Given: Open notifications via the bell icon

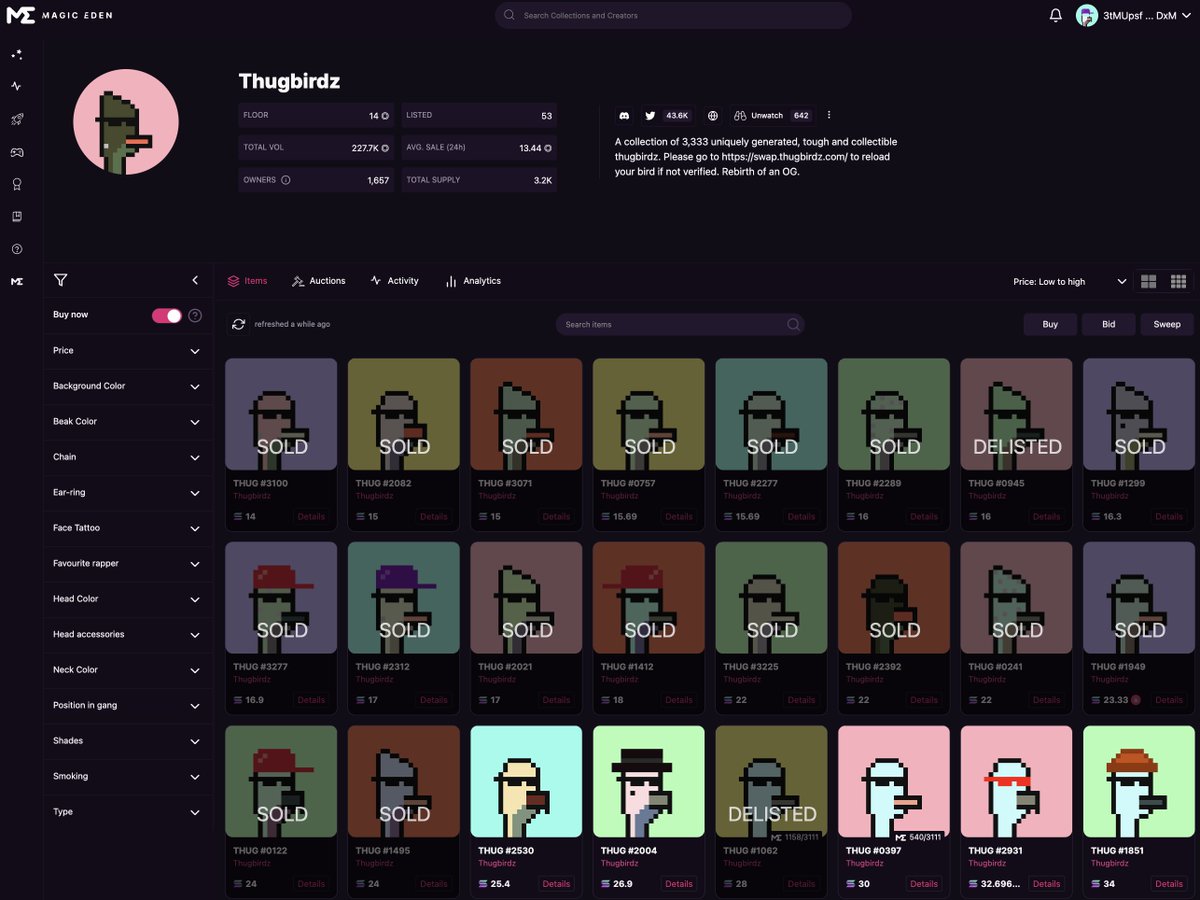Looking at the screenshot, I should pos(1055,15).
